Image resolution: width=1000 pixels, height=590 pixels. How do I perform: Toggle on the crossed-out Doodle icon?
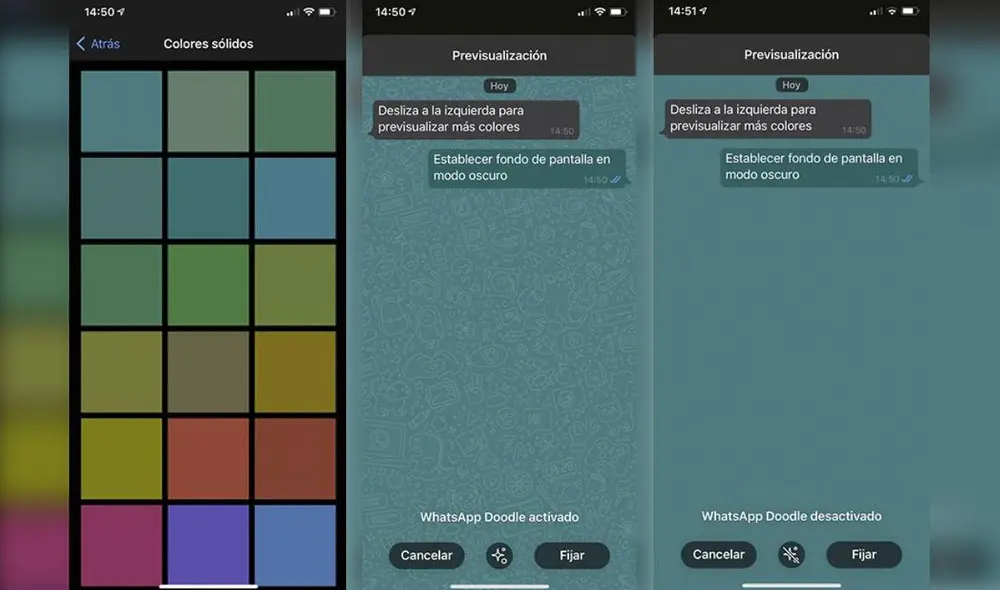[791, 555]
